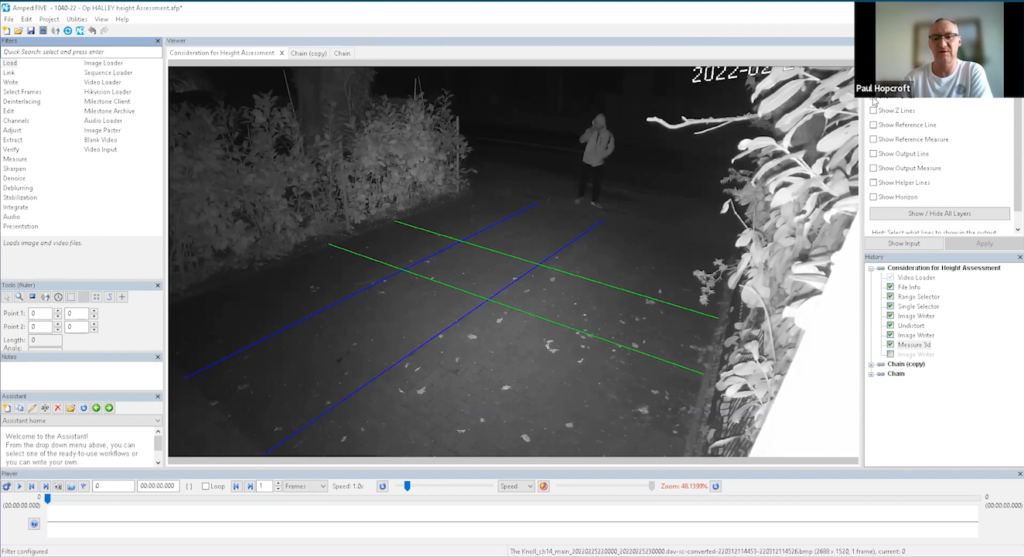Click the circular blue arrow icon in top toolbar
Viewport: 1024px width, 557px height.
68,31
